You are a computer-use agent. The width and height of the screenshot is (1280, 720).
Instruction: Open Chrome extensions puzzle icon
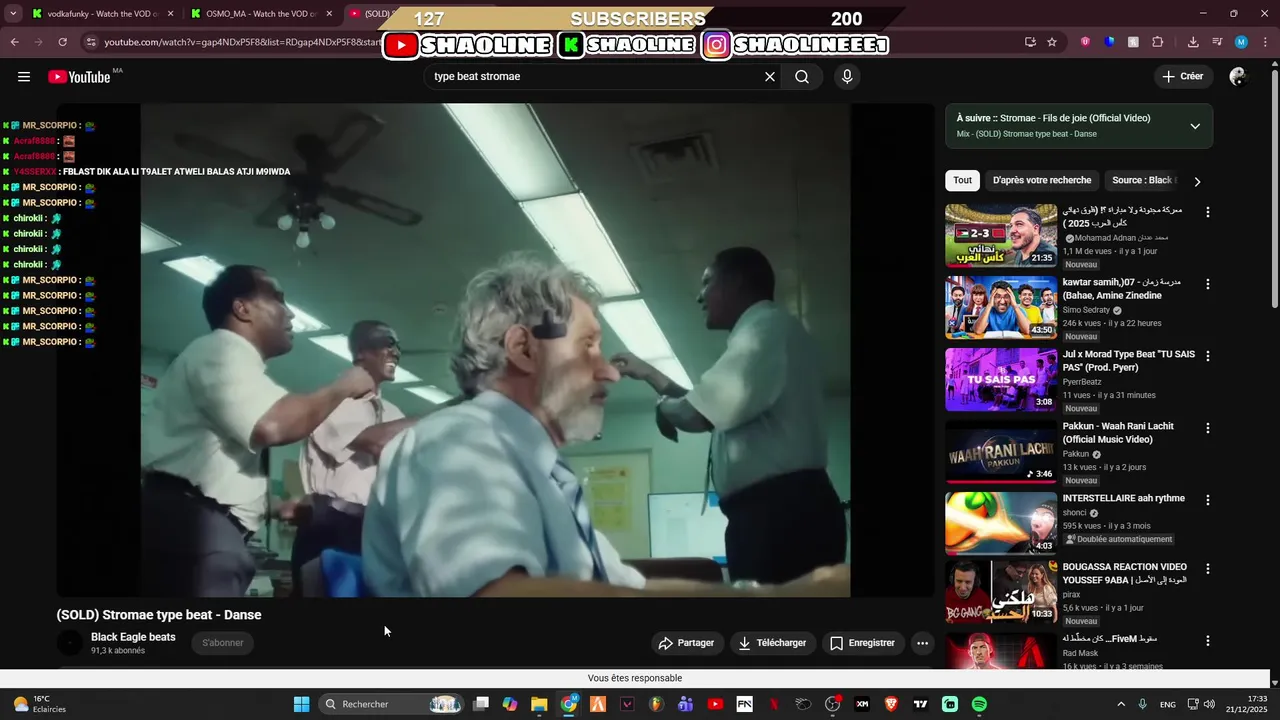point(1158,42)
